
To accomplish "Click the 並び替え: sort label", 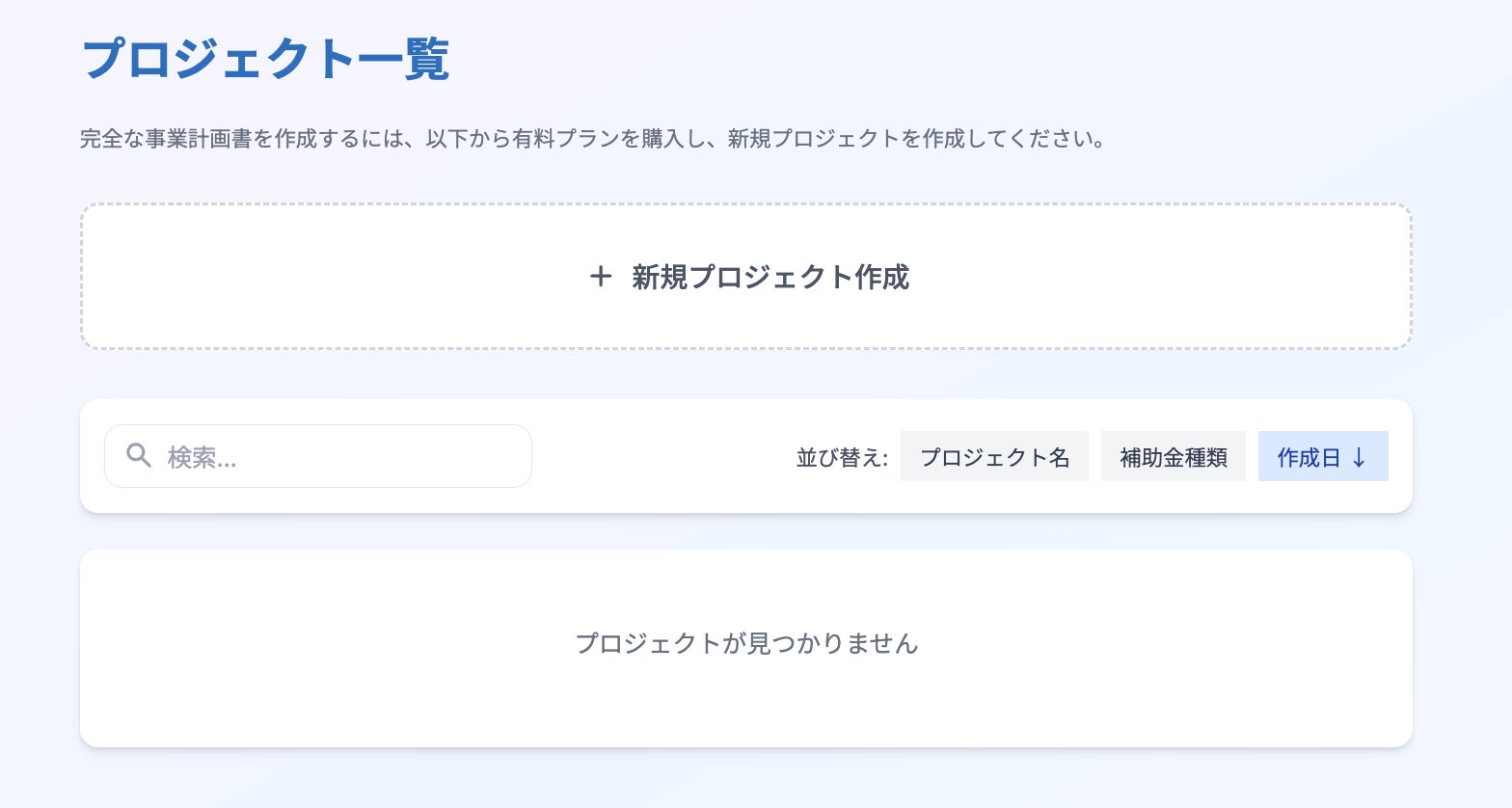I will click(842, 458).
